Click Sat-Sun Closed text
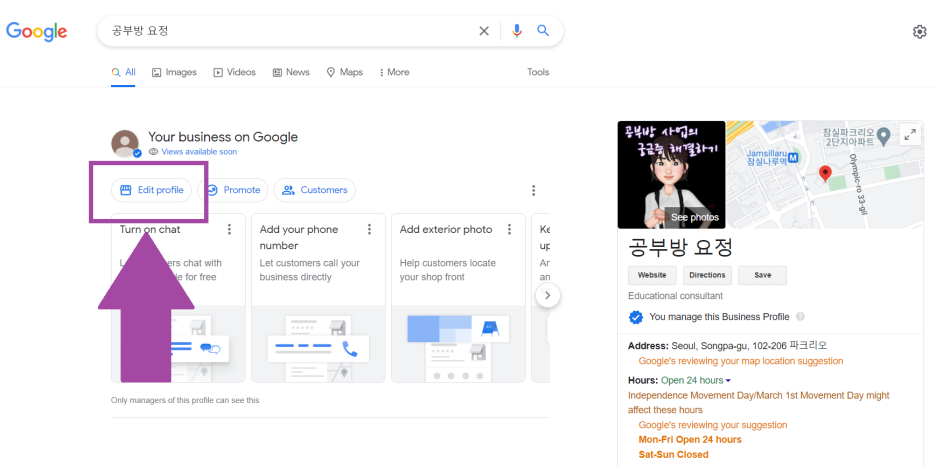The width and height of the screenshot is (936, 467). (673, 454)
